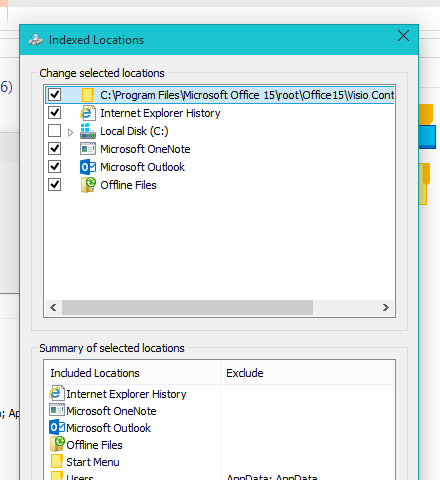
Task: Select Microsoft OneNote in summary list
Action: click(111, 411)
